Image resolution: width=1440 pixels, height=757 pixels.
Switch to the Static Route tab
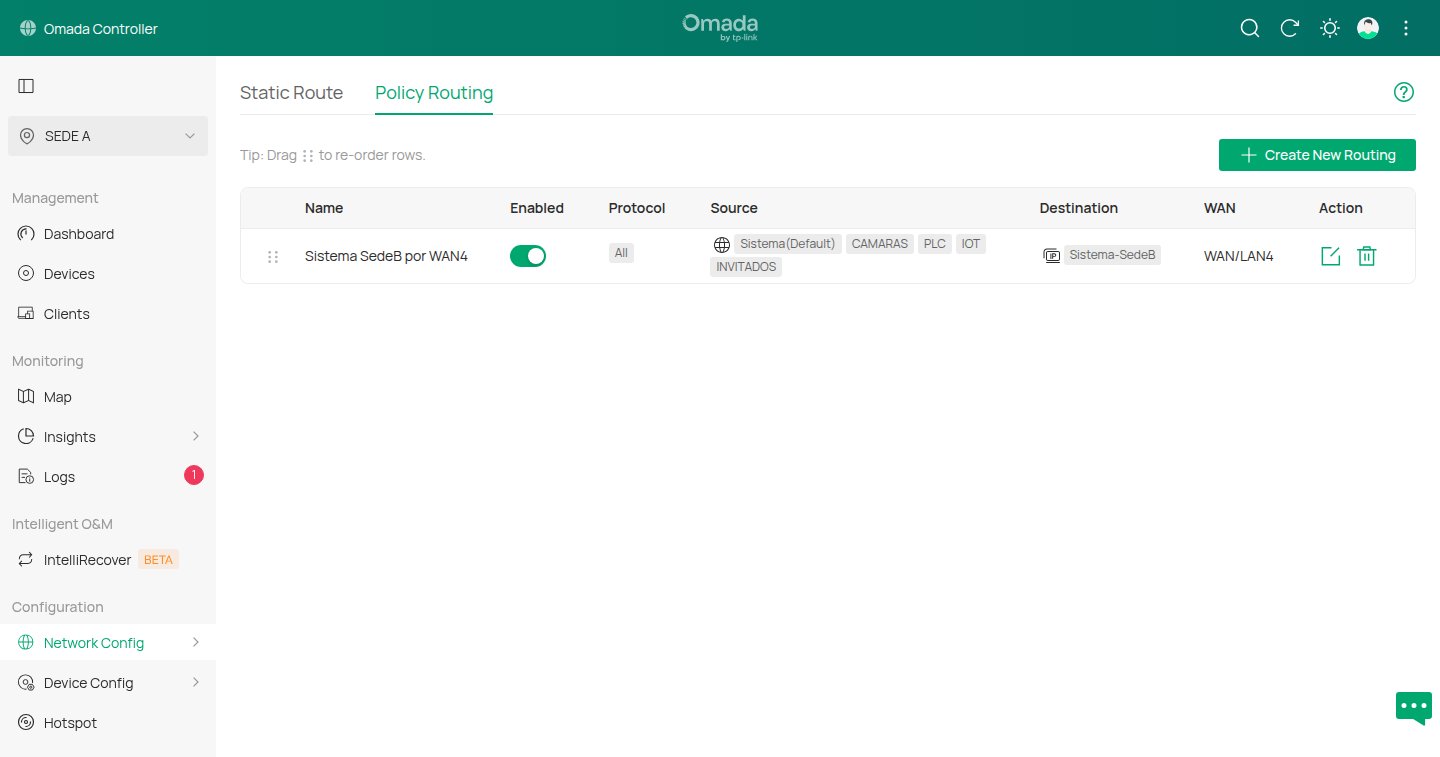tap(291, 93)
